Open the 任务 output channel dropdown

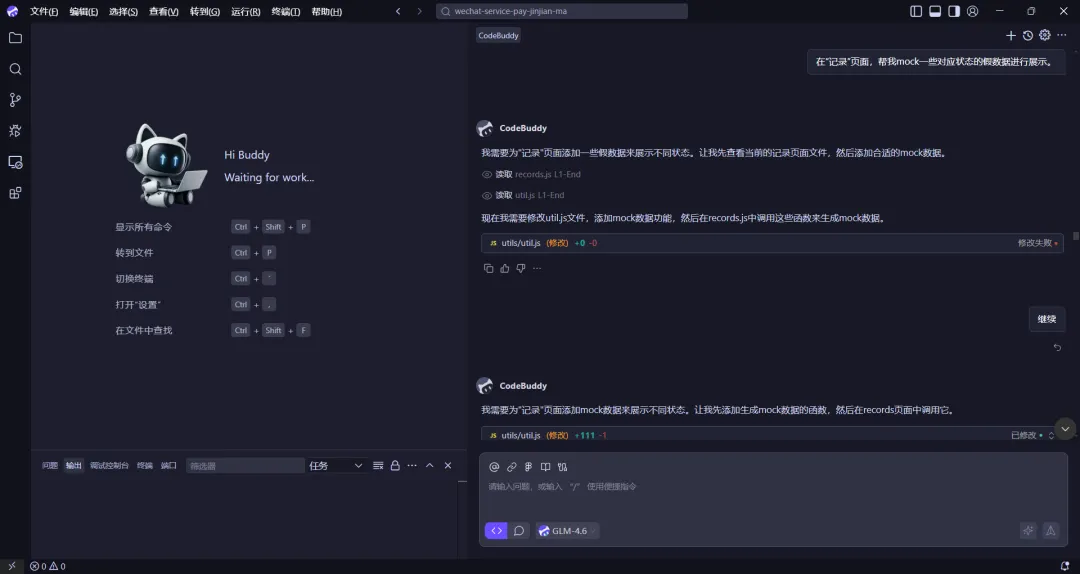335,466
